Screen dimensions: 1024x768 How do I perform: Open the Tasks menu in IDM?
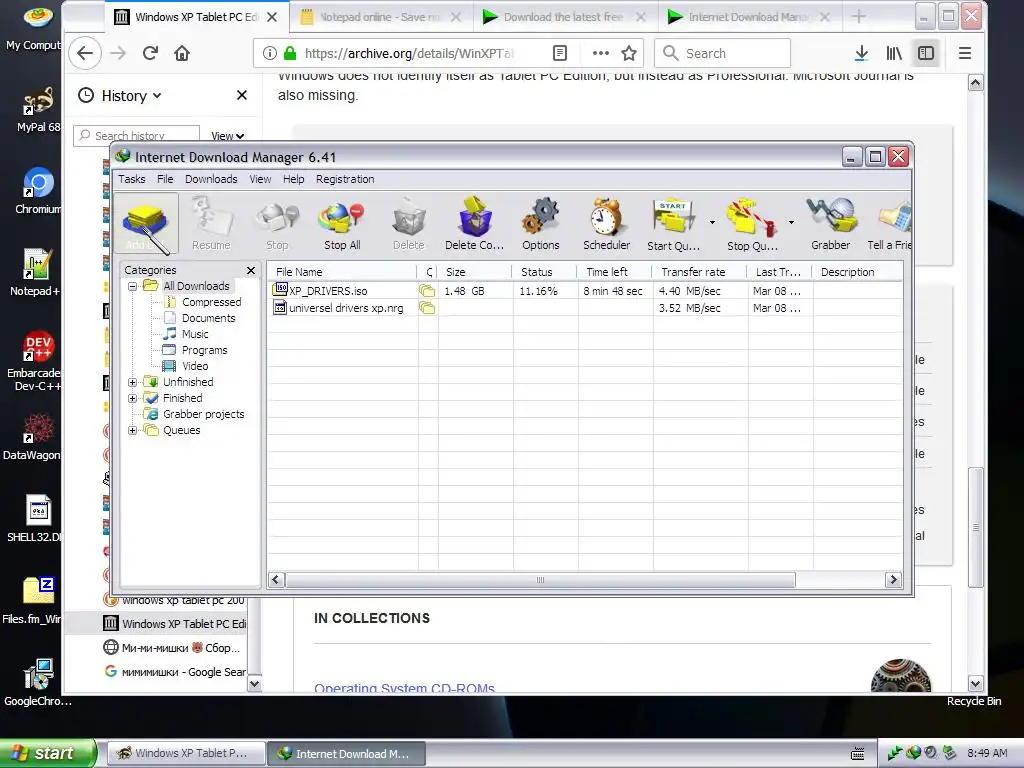[131, 179]
